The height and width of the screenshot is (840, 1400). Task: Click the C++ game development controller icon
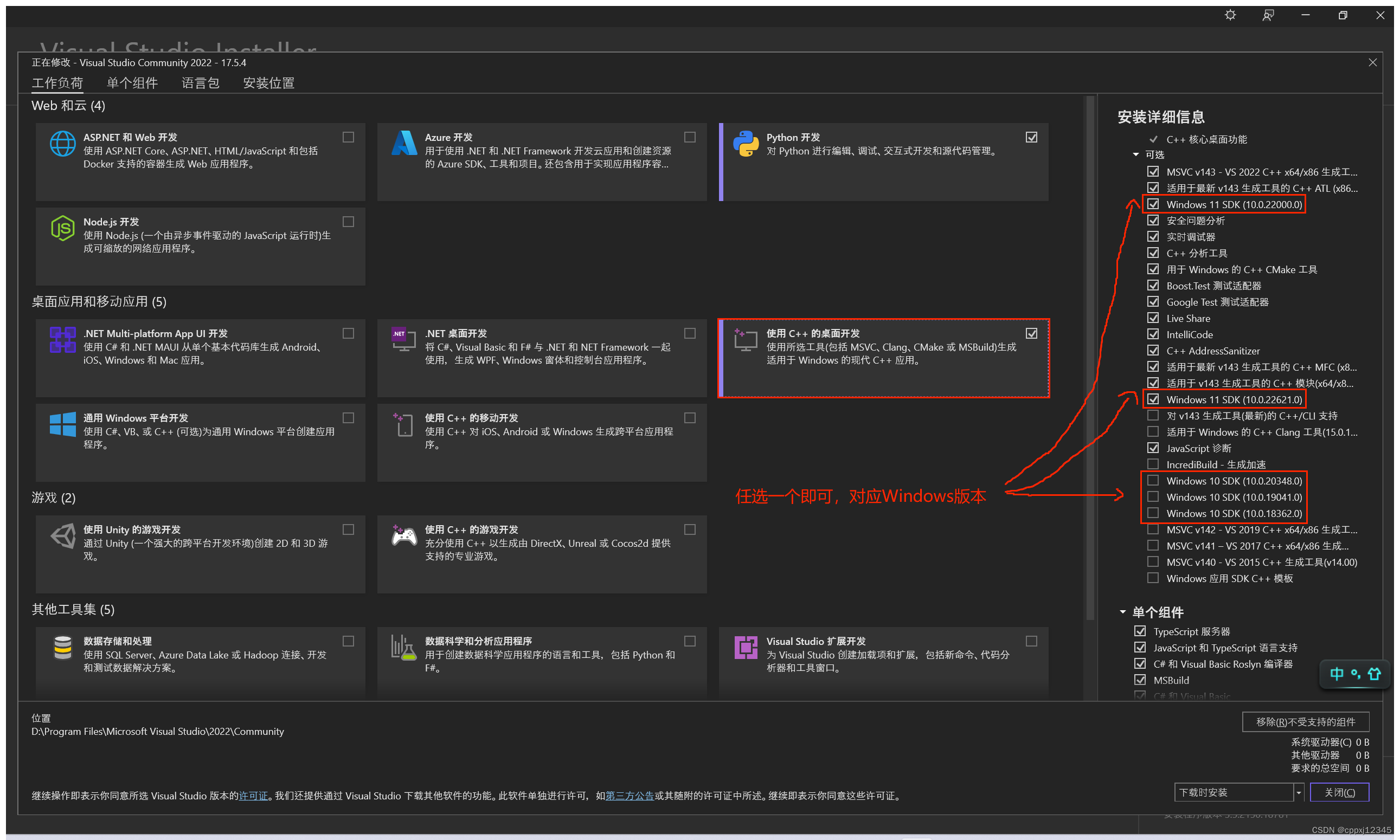coord(404,535)
